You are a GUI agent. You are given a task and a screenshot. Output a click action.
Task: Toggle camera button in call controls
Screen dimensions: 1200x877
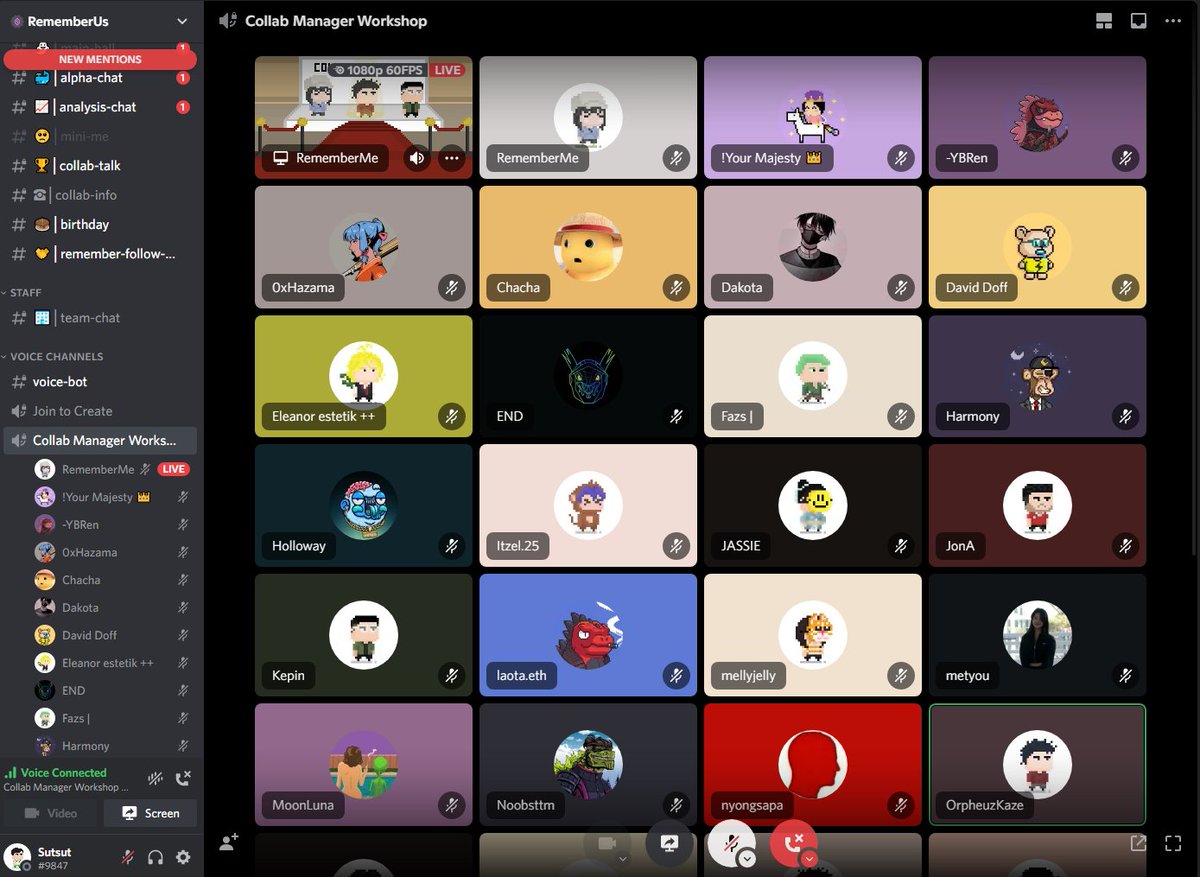(606, 843)
